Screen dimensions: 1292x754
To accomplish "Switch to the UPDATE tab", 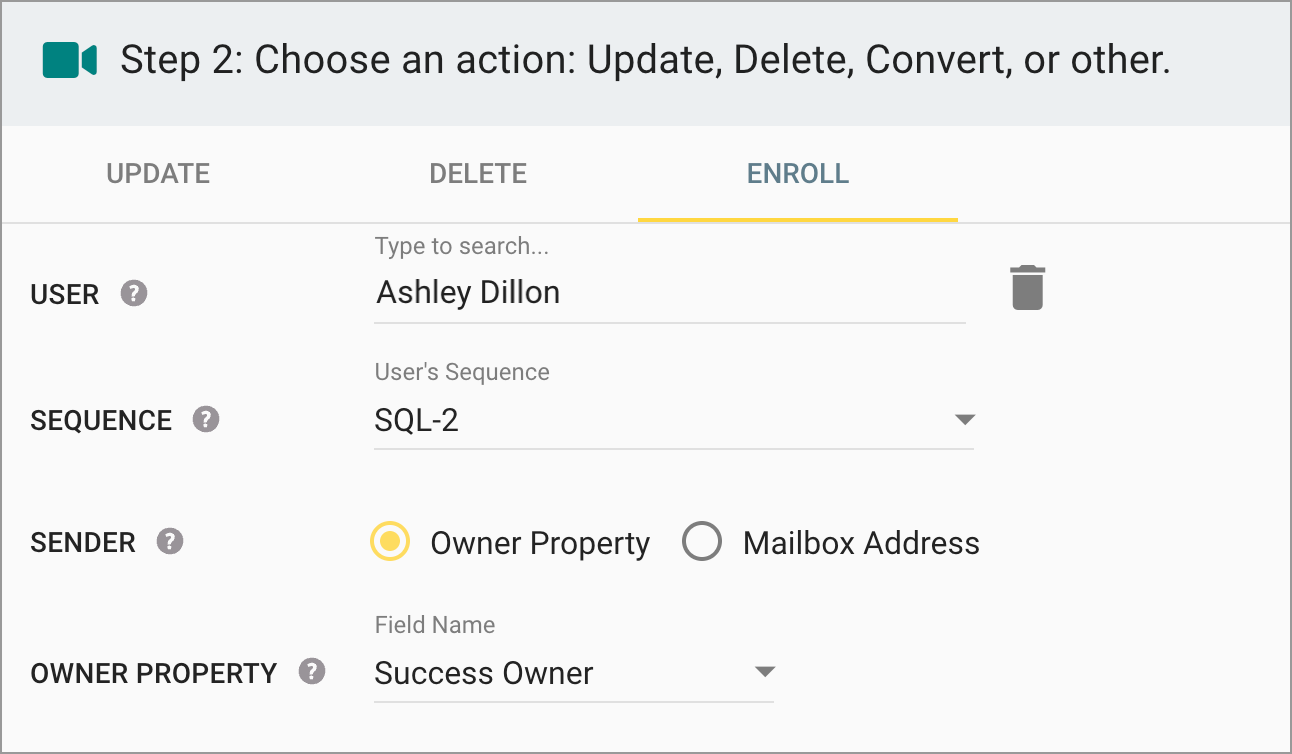I will (x=157, y=173).
